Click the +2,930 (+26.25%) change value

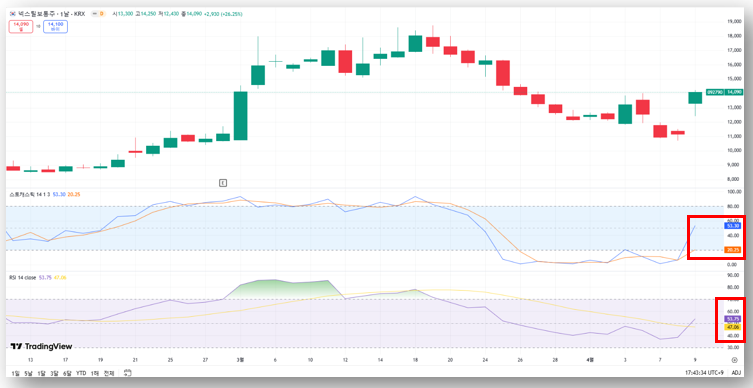[223, 14]
